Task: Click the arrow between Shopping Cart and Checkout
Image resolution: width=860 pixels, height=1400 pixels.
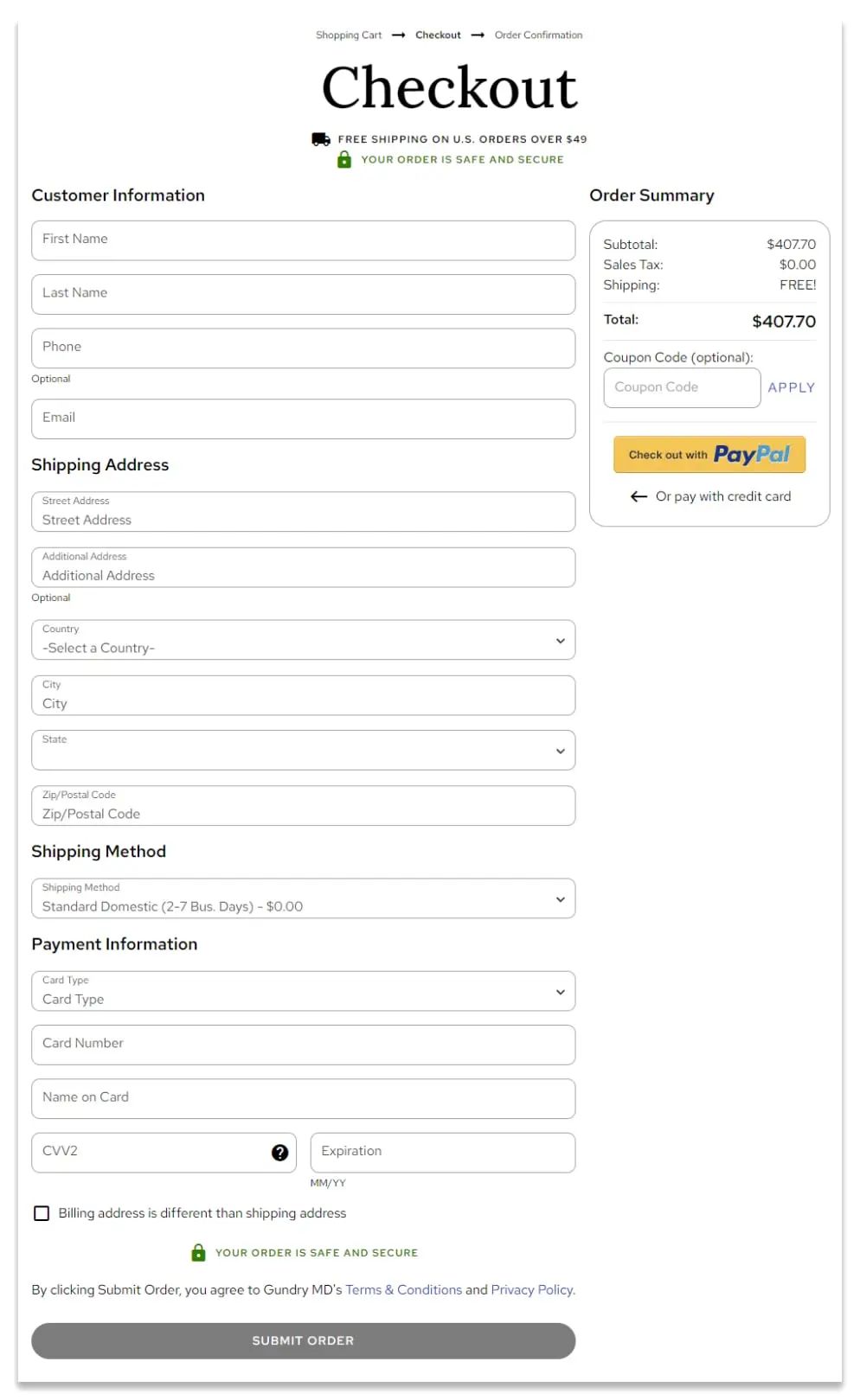Action: pyautogui.click(x=399, y=35)
